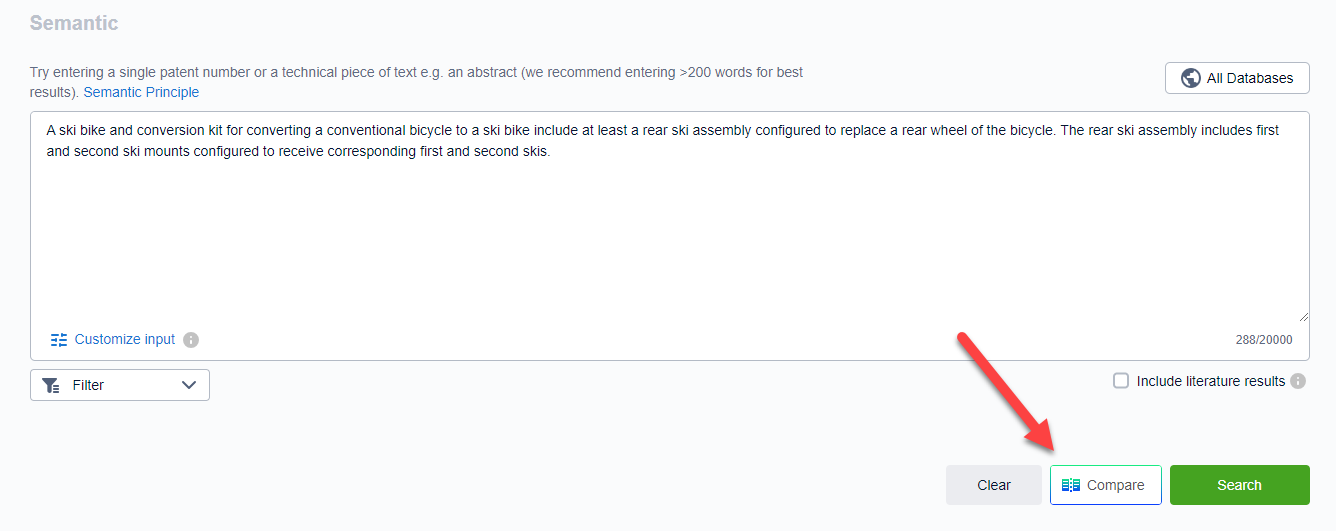The height and width of the screenshot is (531, 1336).
Task: Click the Semantic section heading
Action: [x=74, y=23]
